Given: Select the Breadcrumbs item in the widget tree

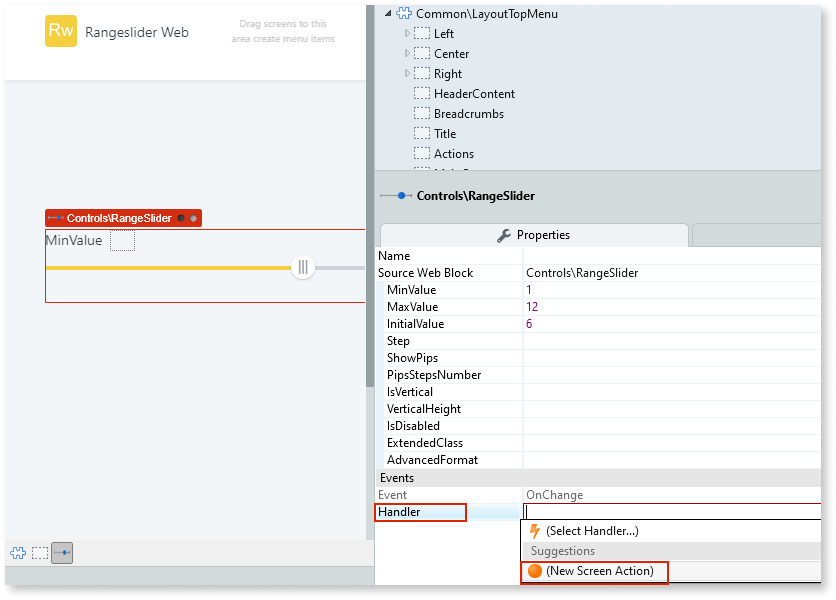Looking at the screenshot, I should pyautogui.click(x=471, y=113).
